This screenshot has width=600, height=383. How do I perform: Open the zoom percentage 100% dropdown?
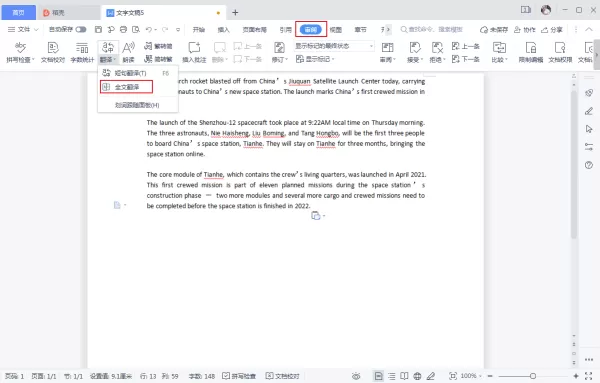click(x=471, y=376)
